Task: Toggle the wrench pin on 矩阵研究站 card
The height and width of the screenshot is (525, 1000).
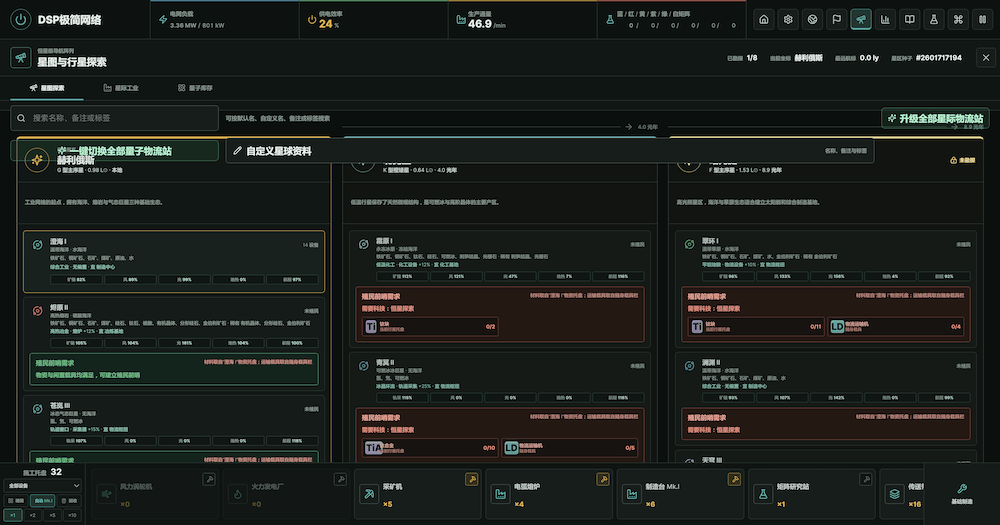Action: (x=865, y=479)
